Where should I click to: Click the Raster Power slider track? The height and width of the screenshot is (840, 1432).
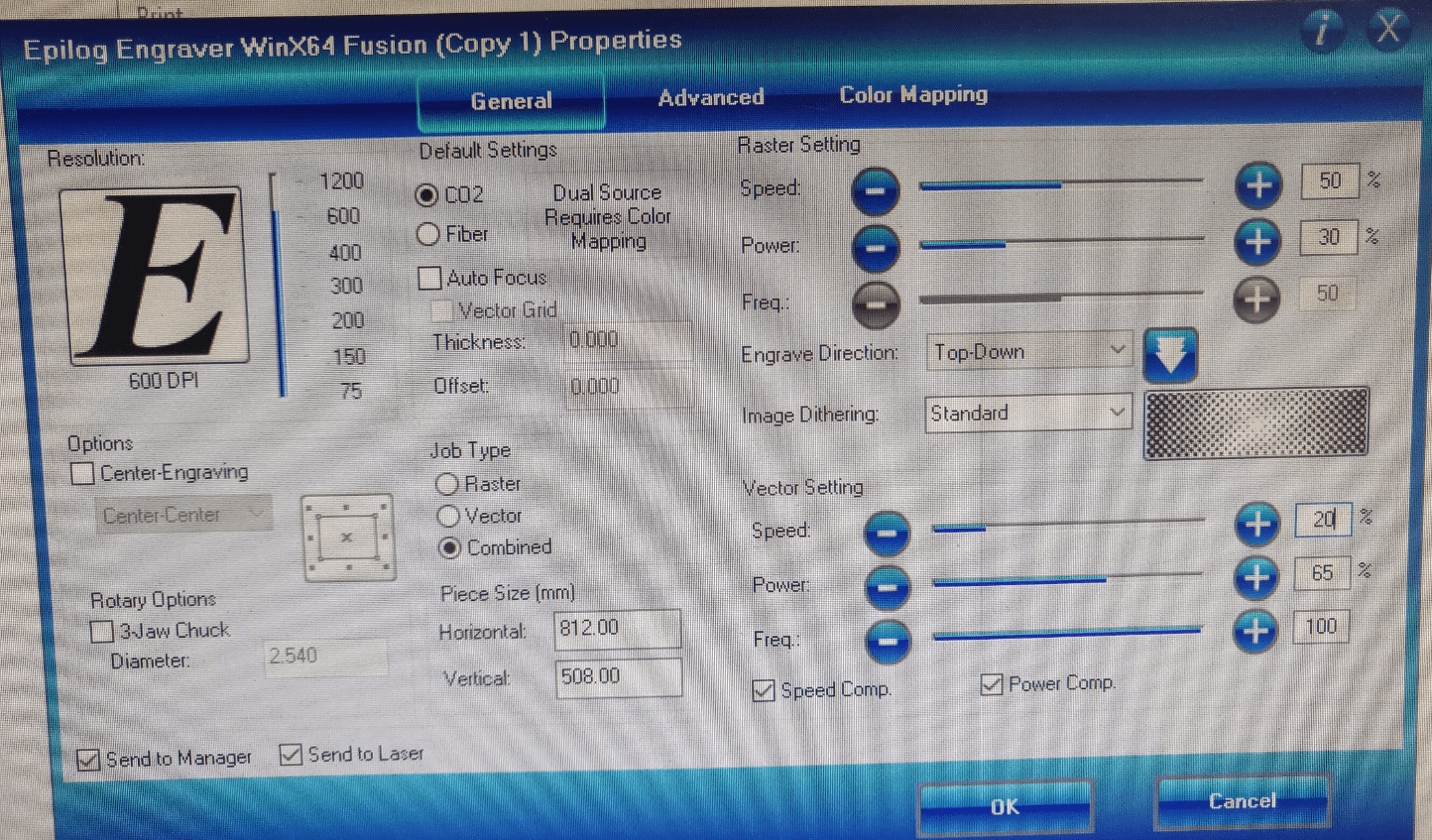pyautogui.click(x=1061, y=241)
